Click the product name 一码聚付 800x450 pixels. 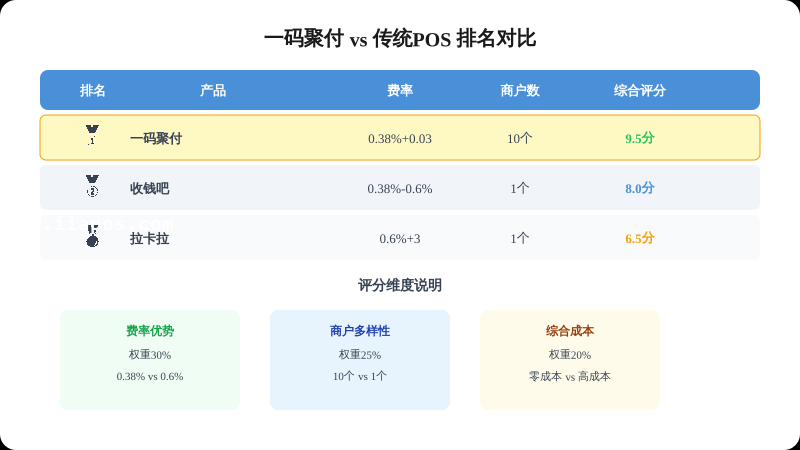pos(156,138)
